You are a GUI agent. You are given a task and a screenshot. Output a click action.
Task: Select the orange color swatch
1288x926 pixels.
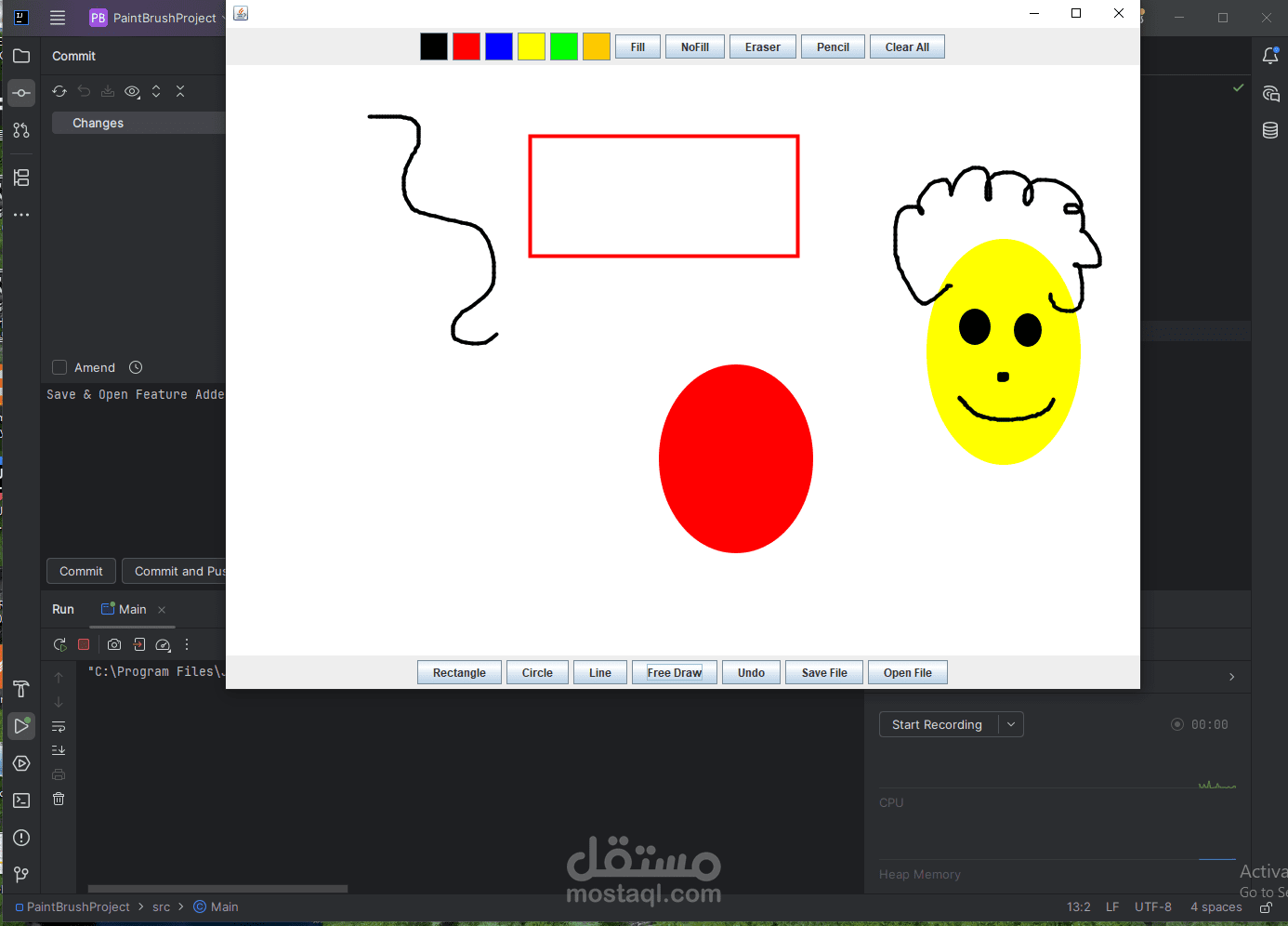(x=597, y=46)
